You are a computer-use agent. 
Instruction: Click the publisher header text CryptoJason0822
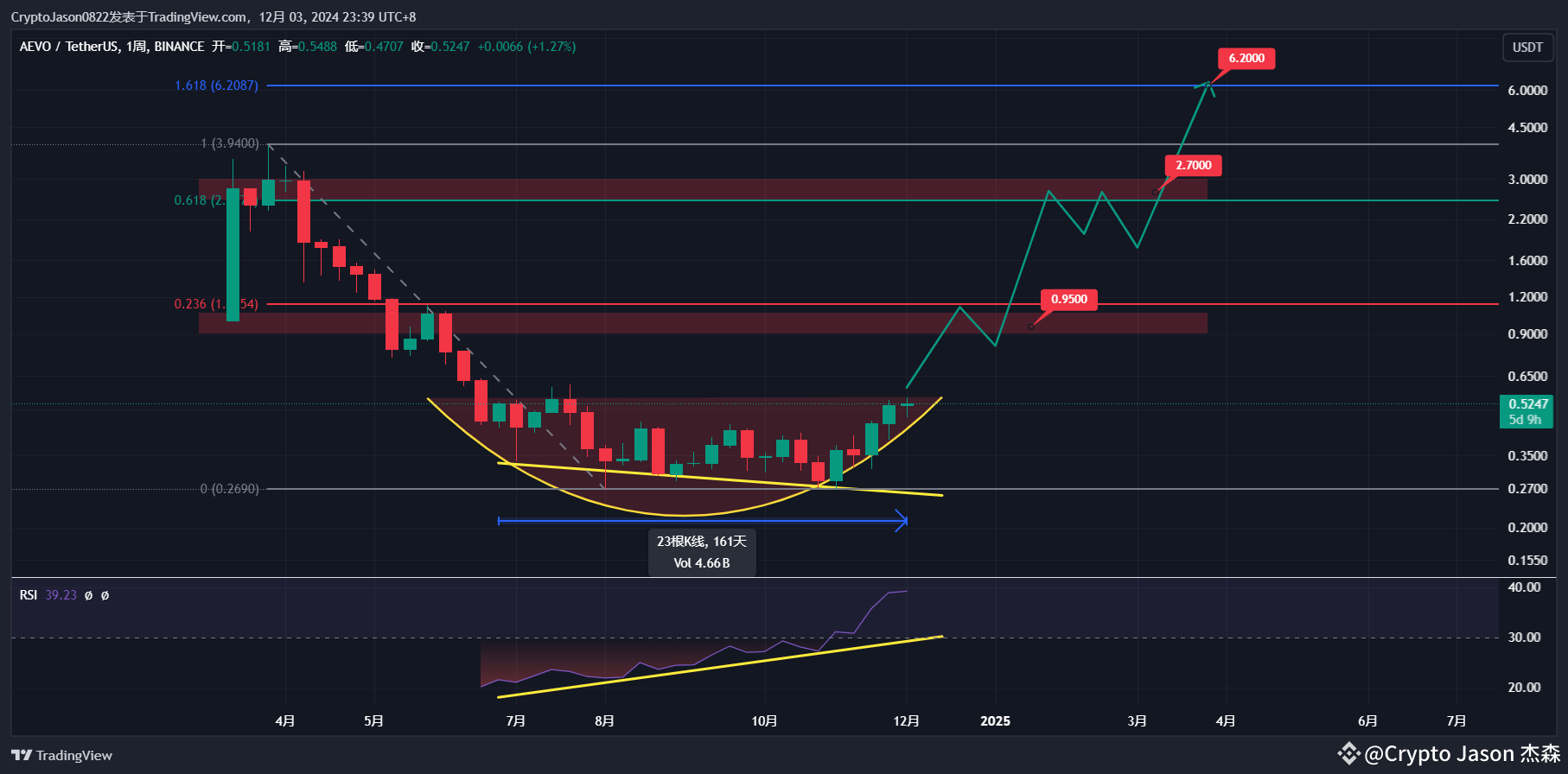tap(60, 17)
